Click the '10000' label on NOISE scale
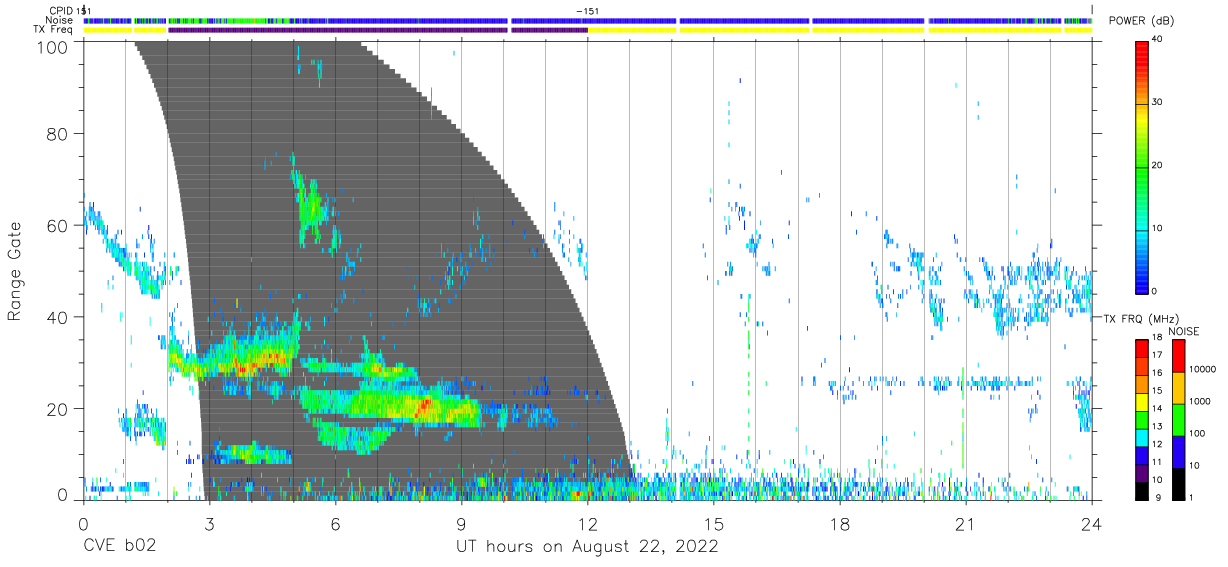 [1204, 369]
